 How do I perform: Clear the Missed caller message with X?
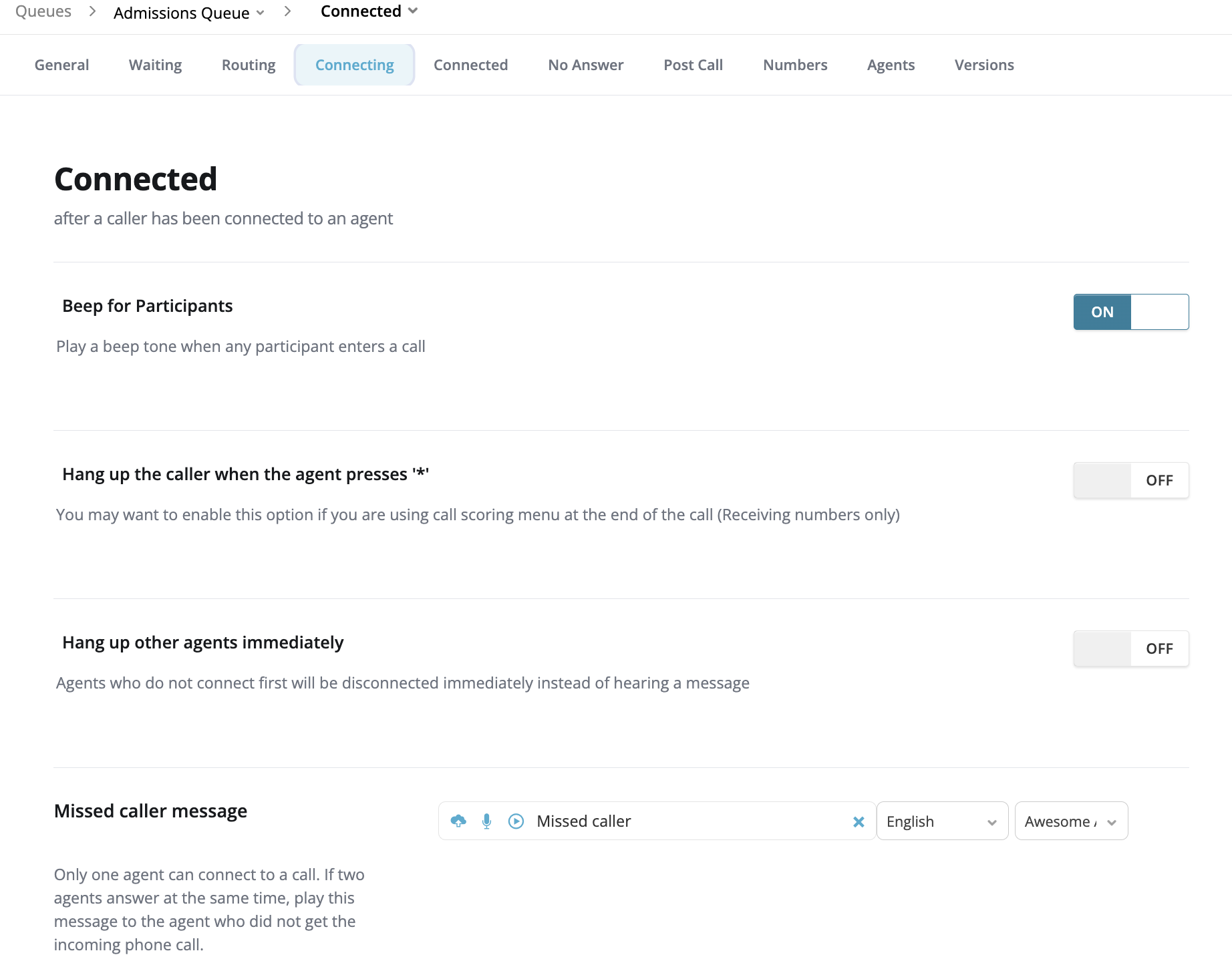coord(859,821)
